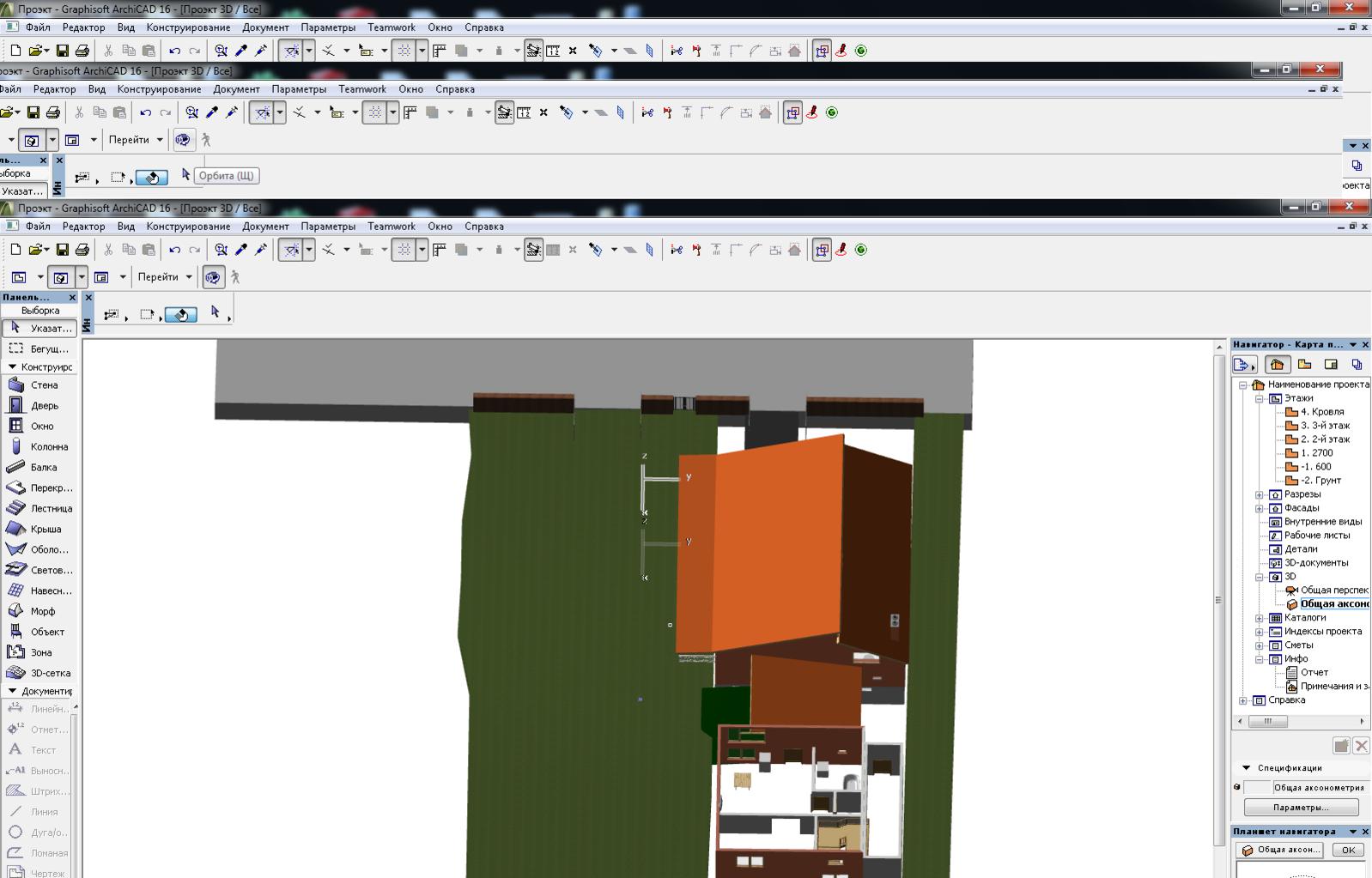Select the Зона (Zone) tool

[39, 653]
